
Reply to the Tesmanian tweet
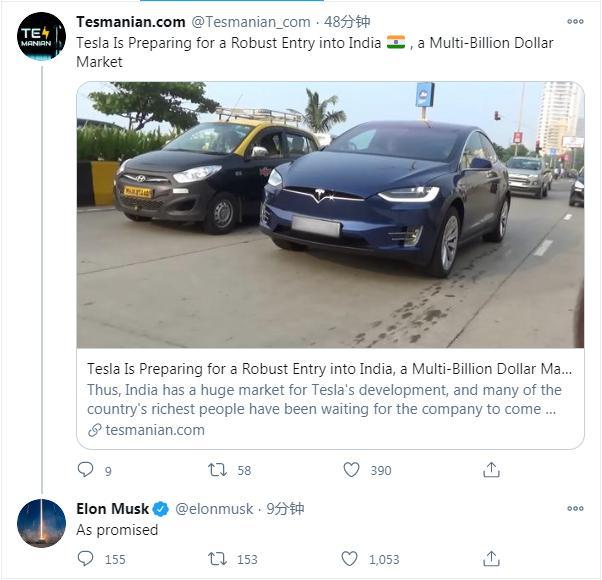(86, 470)
